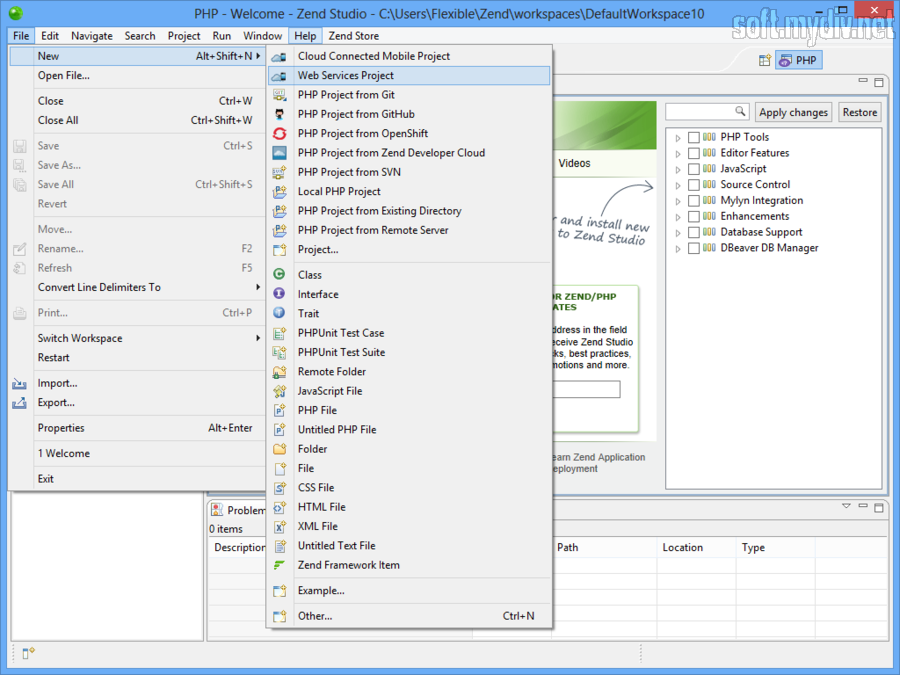
Task: Click the Zend Framework Item icon
Action: (x=279, y=565)
